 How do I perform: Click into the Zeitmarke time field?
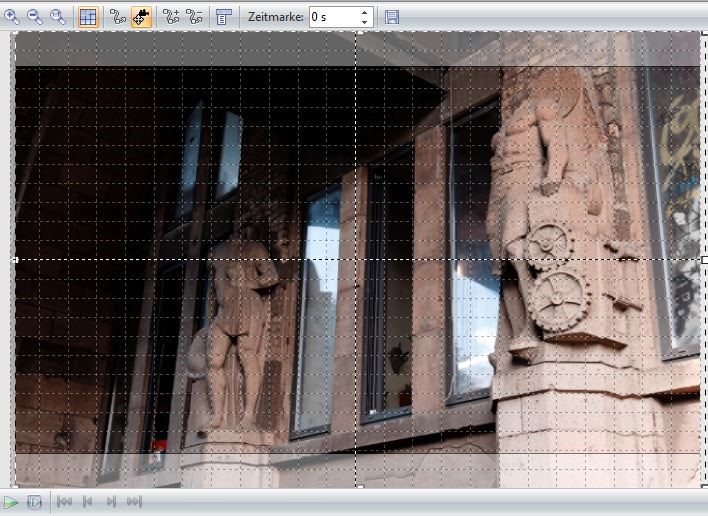pos(331,17)
